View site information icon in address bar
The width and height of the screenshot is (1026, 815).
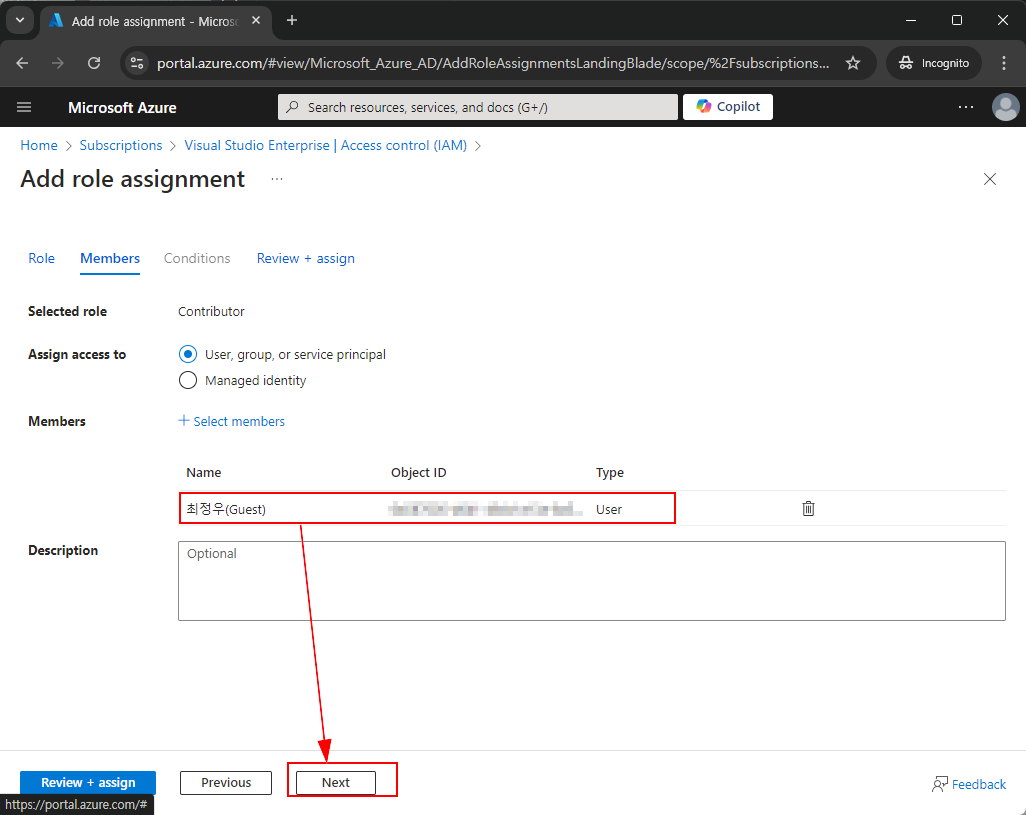point(137,63)
